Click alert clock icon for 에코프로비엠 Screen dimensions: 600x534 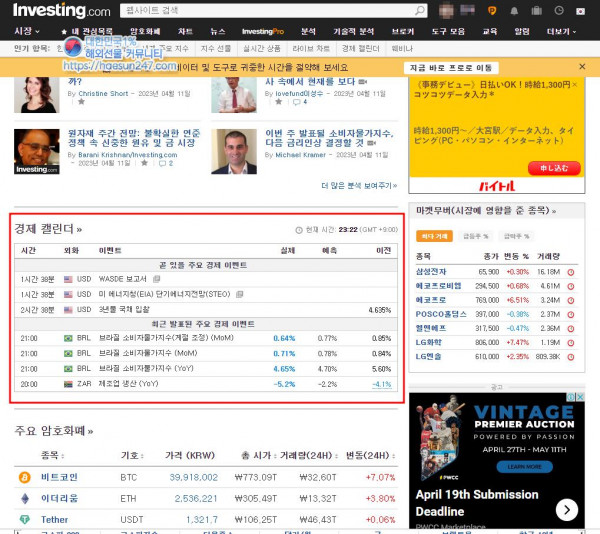tap(571, 287)
